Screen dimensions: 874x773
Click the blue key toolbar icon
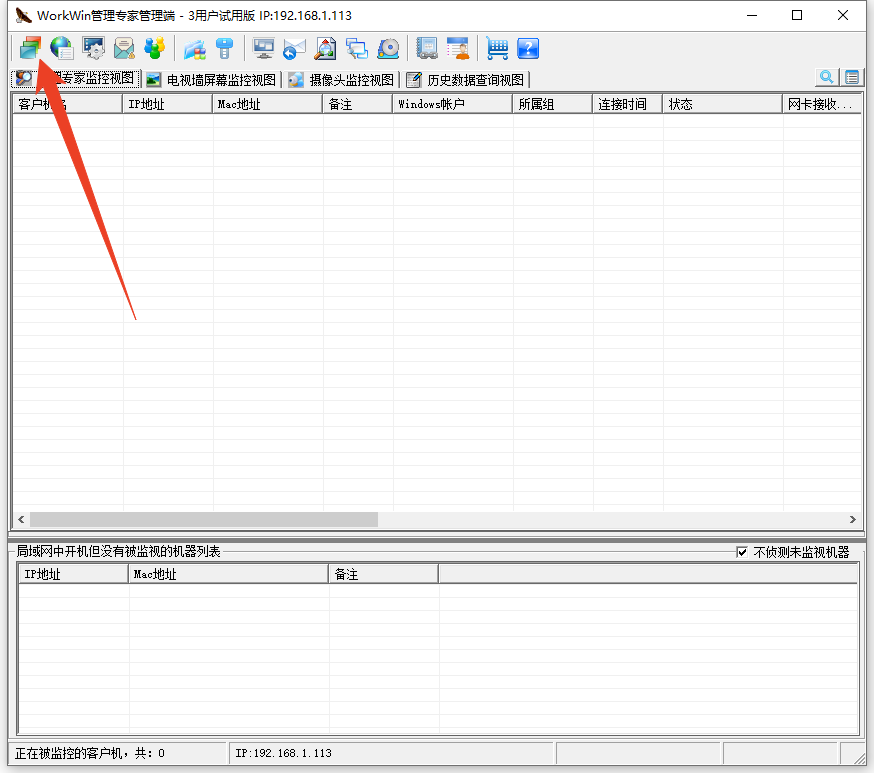[x=224, y=48]
